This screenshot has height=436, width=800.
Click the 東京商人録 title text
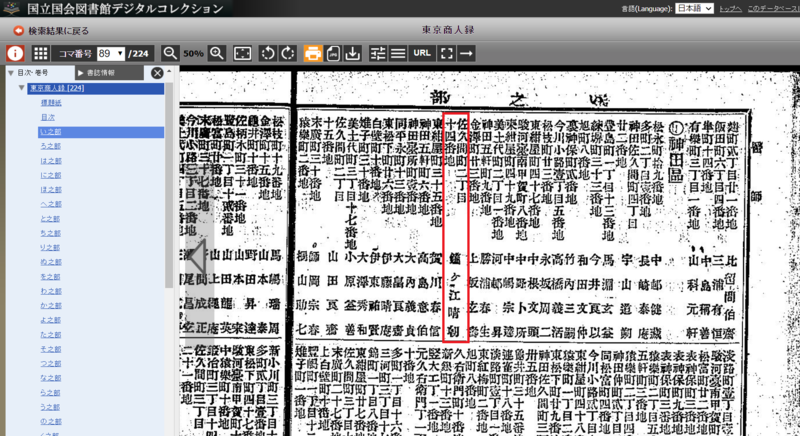[x=447, y=30]
